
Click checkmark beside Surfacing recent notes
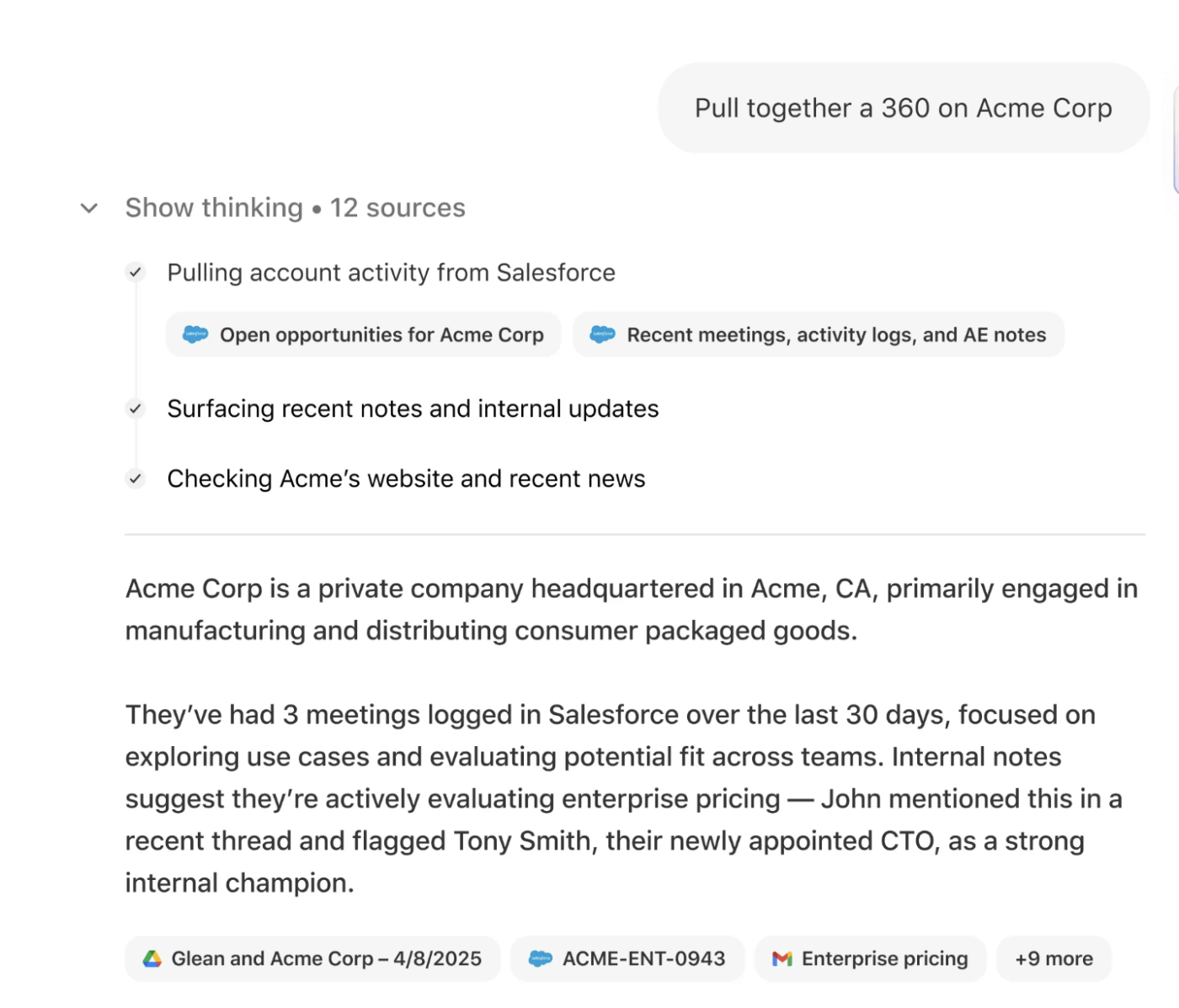pyautogui.click(x=135, y=408)
